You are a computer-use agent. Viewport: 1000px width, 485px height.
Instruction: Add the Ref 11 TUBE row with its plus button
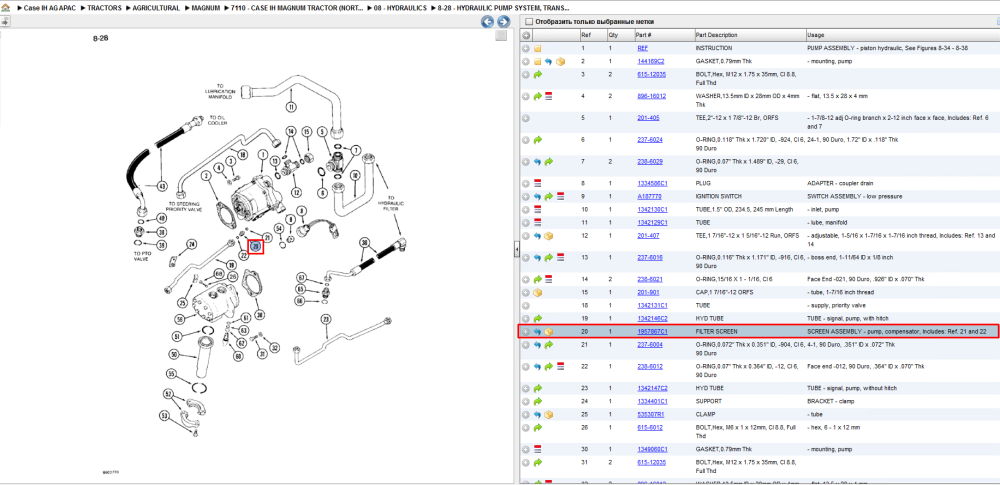[526, 223]
